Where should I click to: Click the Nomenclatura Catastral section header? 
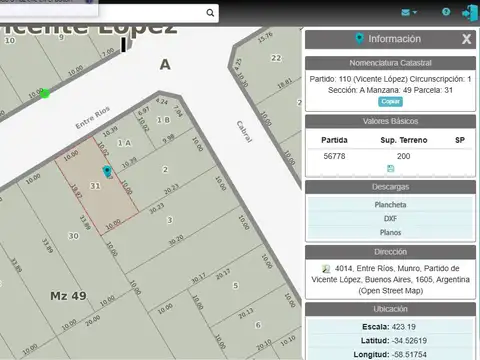click(x=390, y=63)
